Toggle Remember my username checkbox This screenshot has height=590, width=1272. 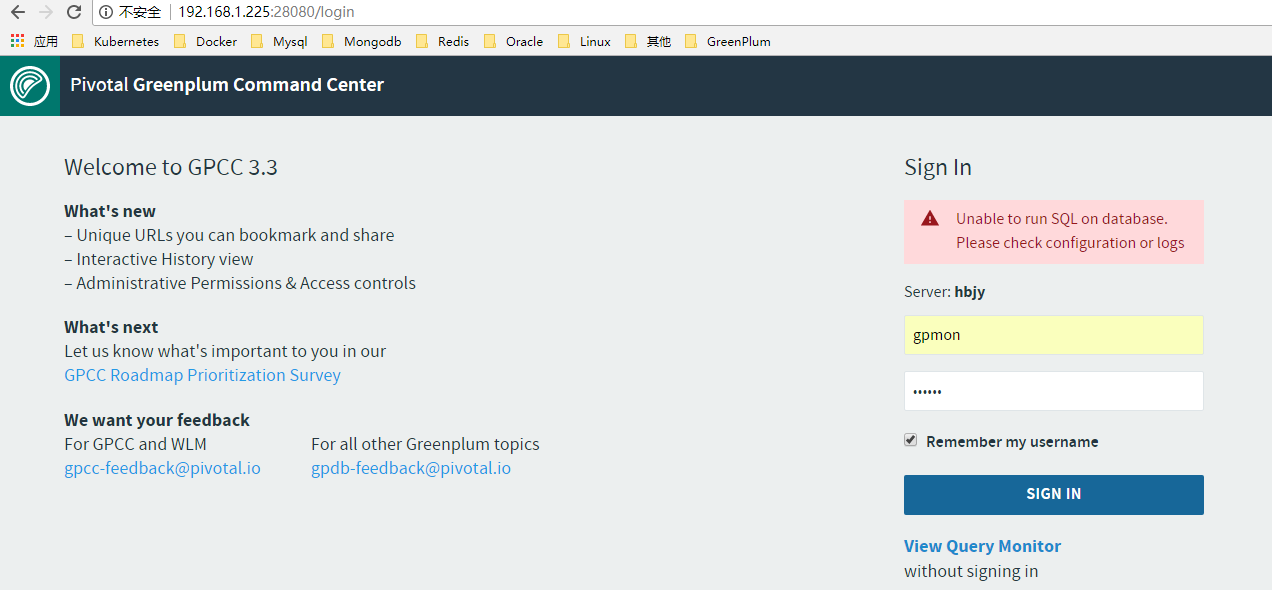[x=910, y=440]
